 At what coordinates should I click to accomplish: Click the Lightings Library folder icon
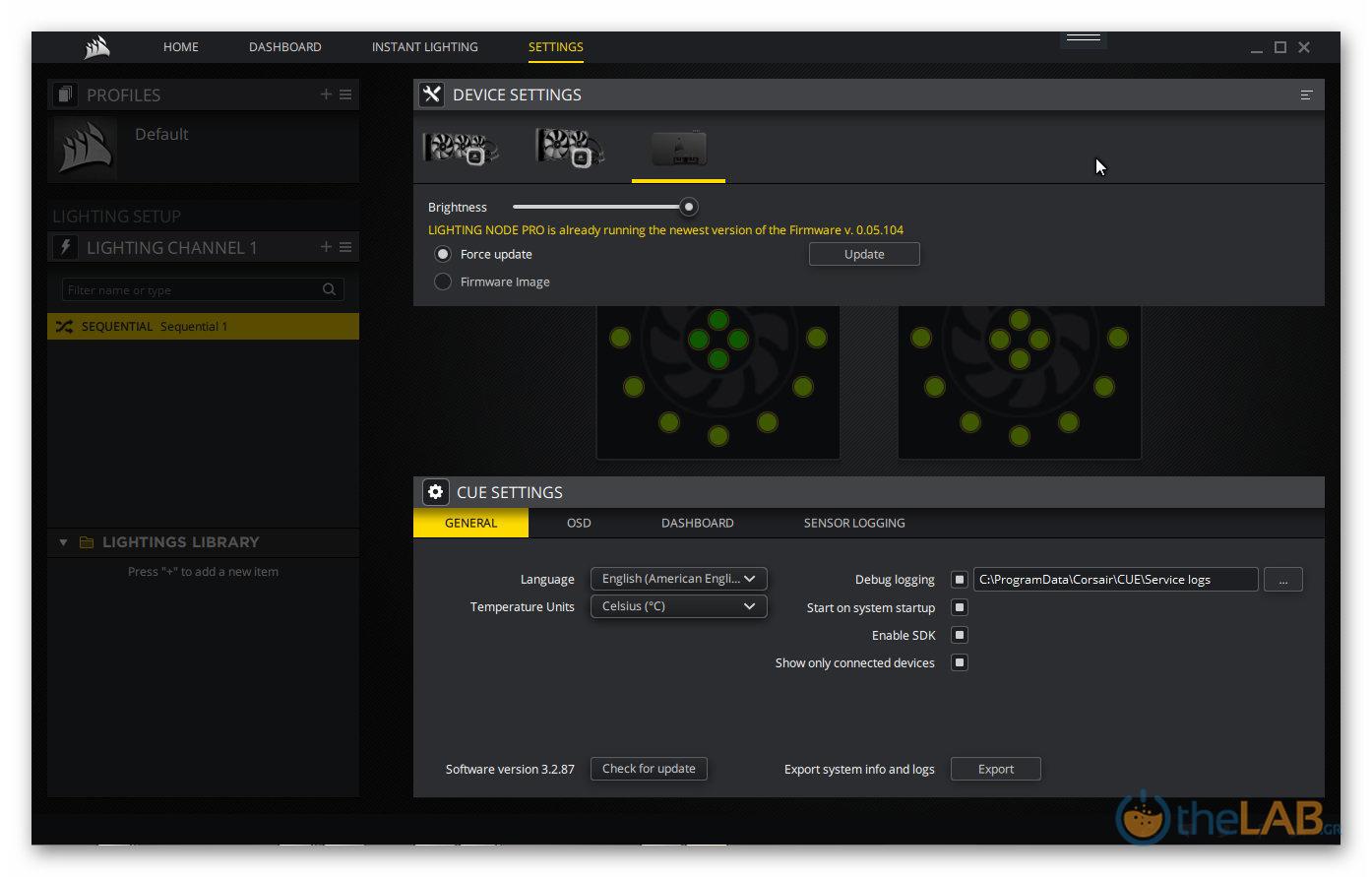click(x=87, y=542)
